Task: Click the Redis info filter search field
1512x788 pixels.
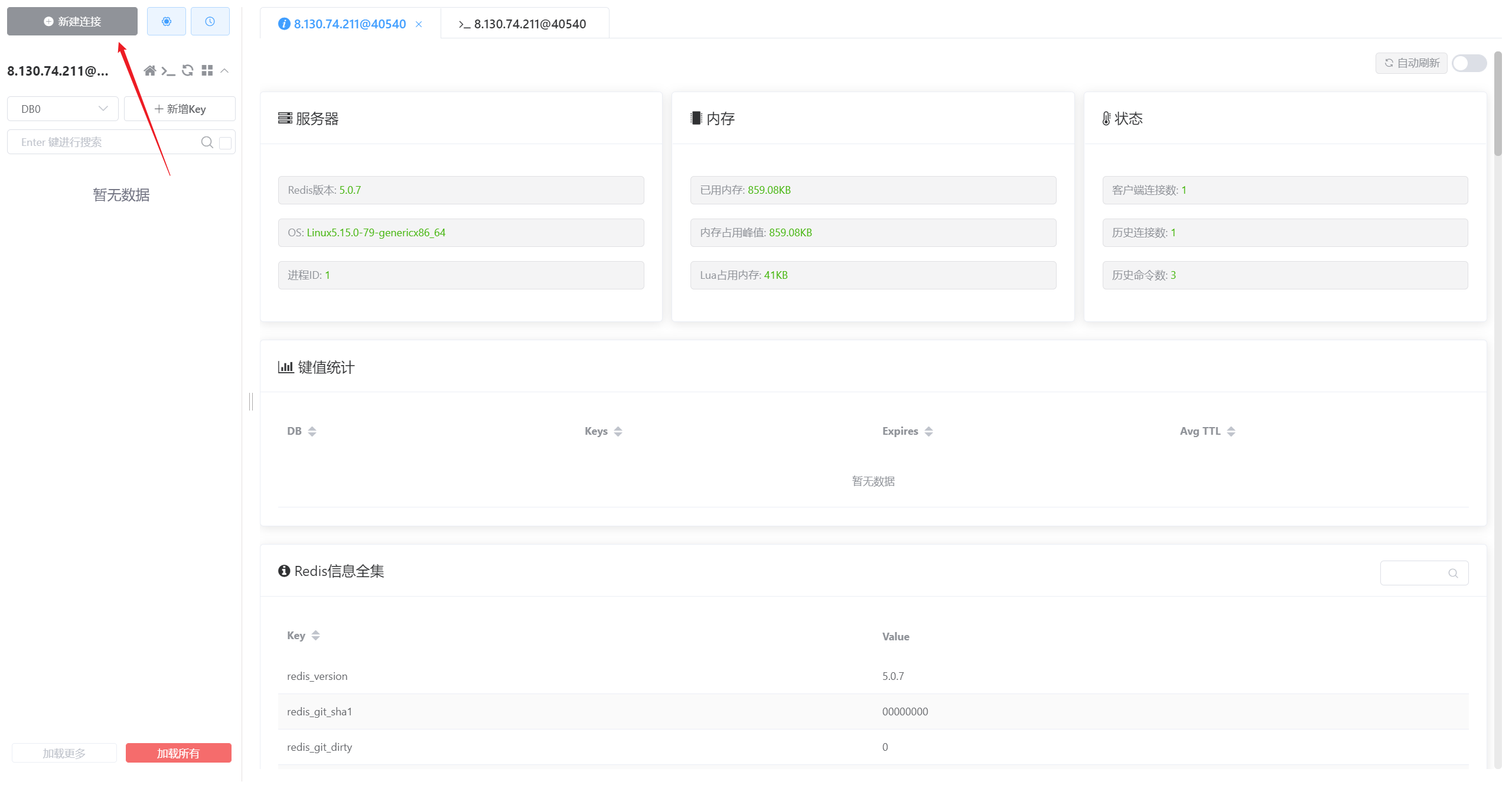Action: click(x=1415, y=573)
